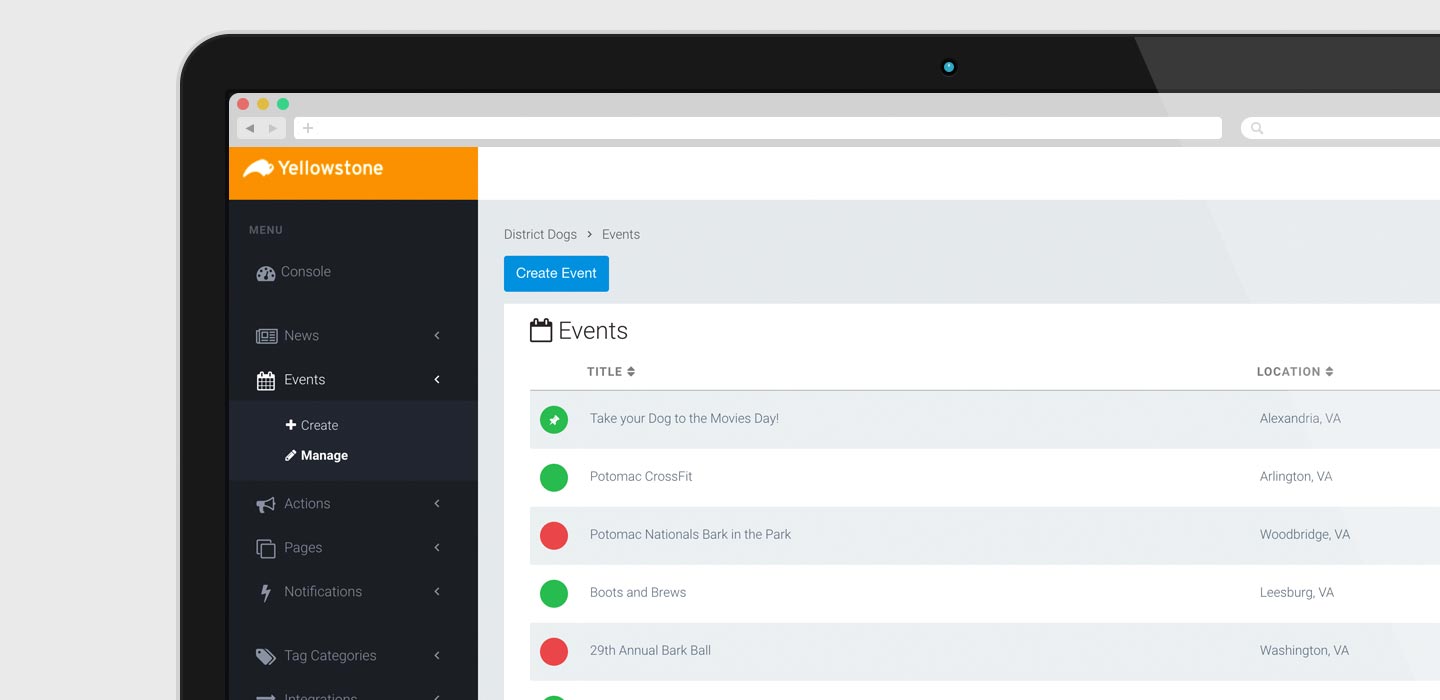Sort events by the Location column arrows
Image resolution: width=1440 pixels, height=700 pixels.
(x=1329, y=372)
